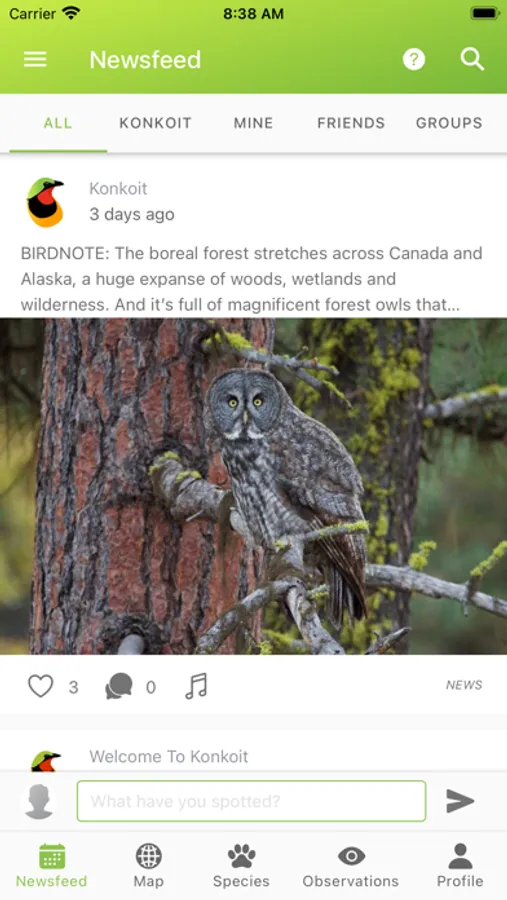Open the great gray owl photo
The width and height of the screenshot is (507, 900).
[x=253, y=486]
